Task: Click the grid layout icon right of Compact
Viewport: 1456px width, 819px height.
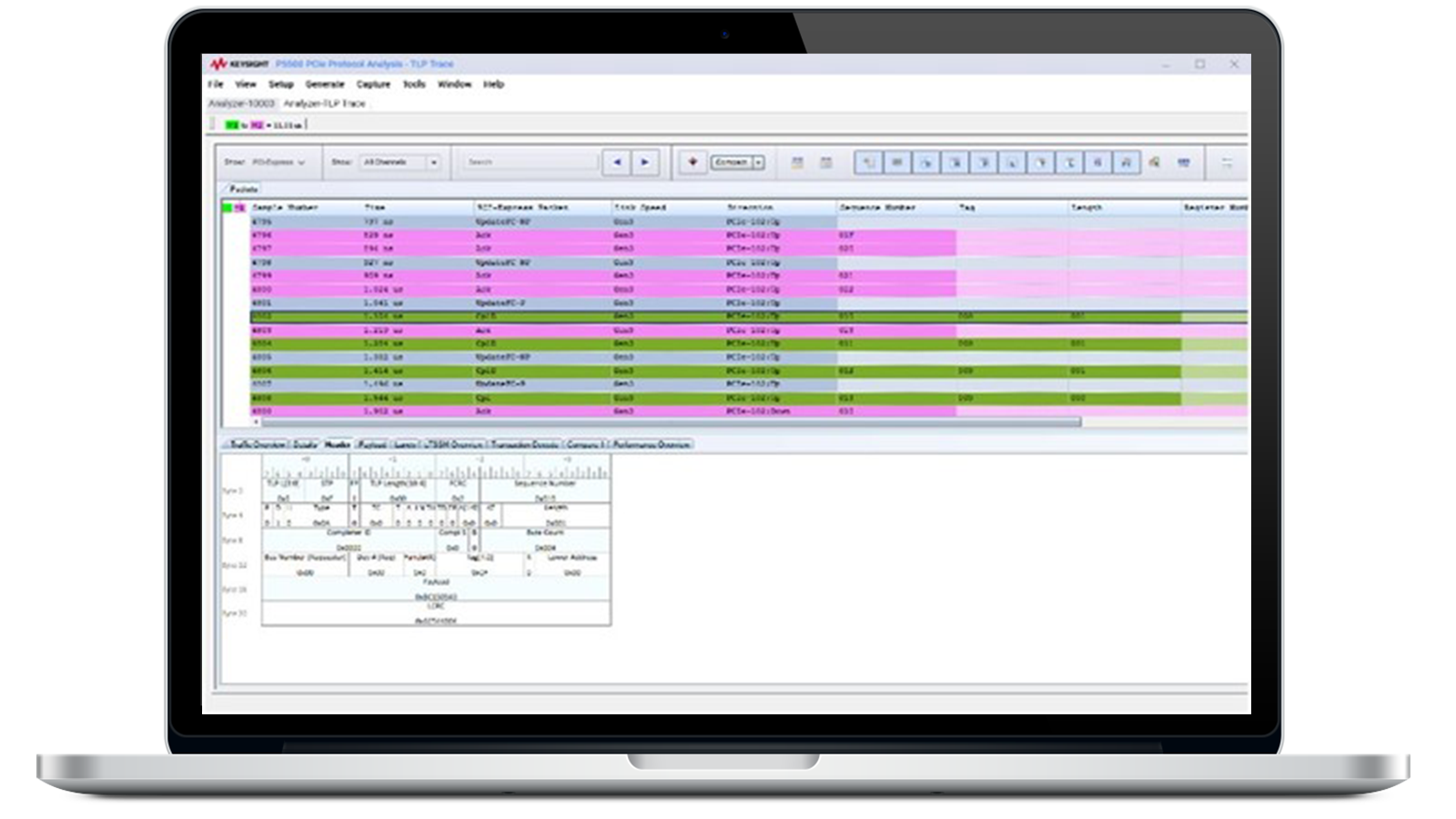Action: click(x=797, y=163)
